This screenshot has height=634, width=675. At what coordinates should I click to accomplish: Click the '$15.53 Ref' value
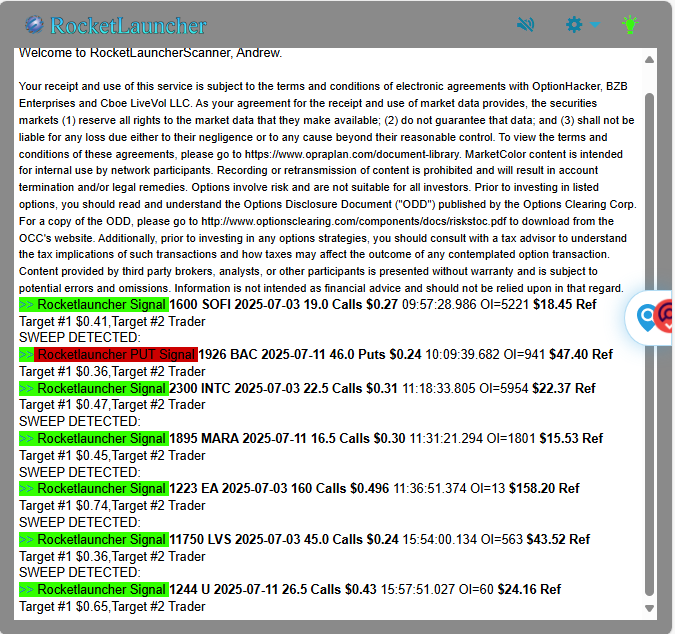[571, 438]
